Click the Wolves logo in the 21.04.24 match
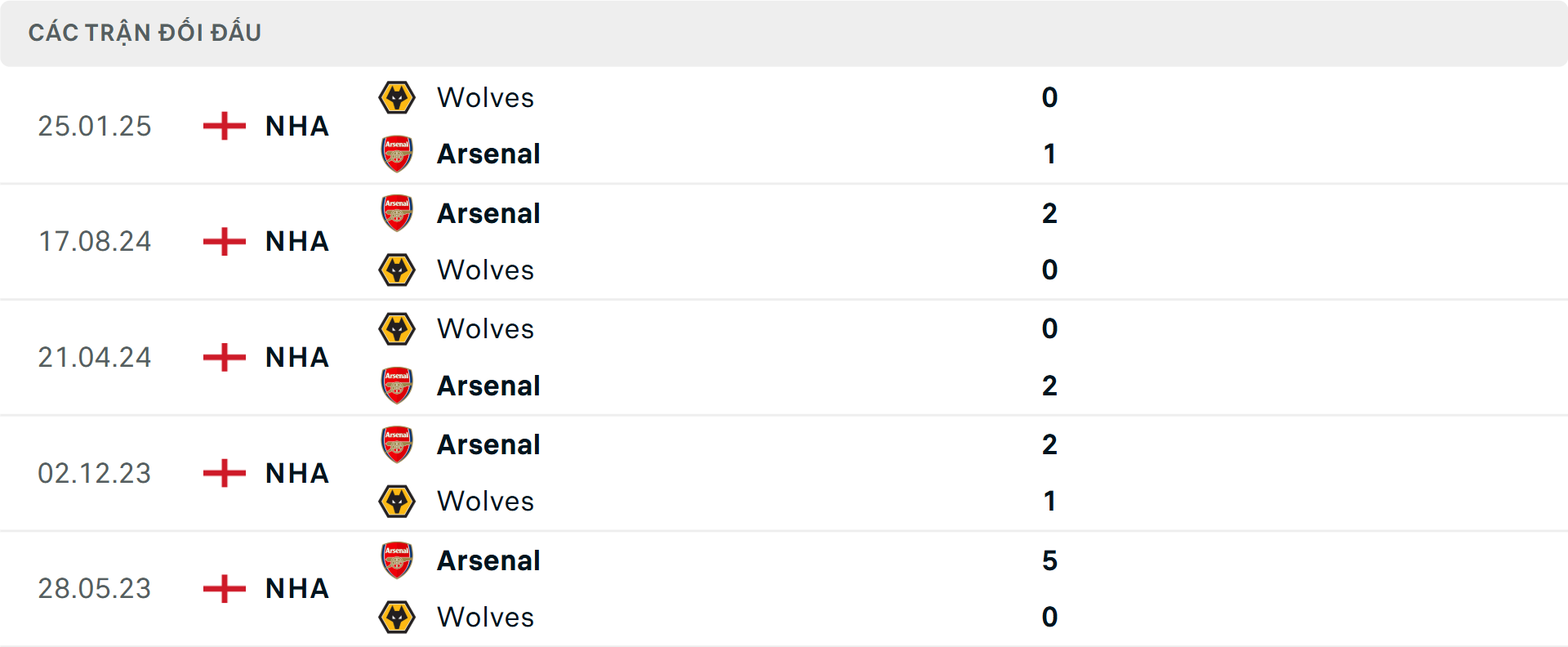 (x=396, y=329)
